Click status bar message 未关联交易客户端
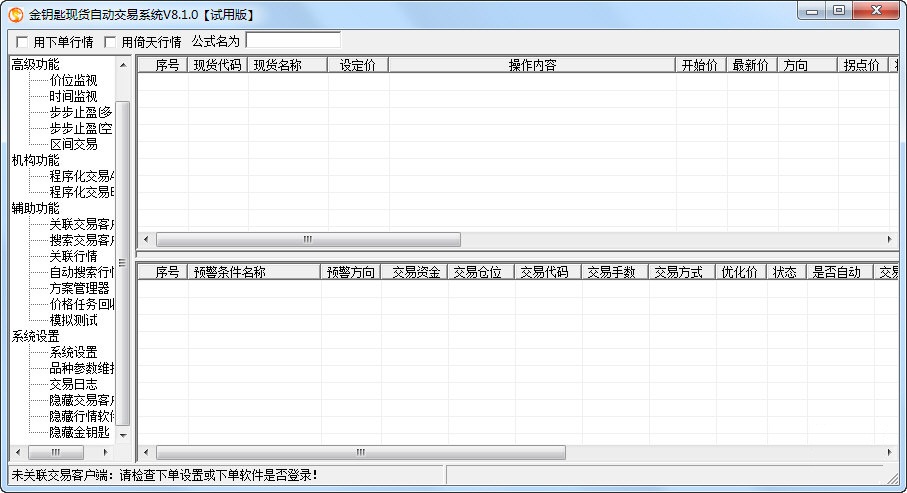This screenshot has width=907, height=493. pos(165,476)
